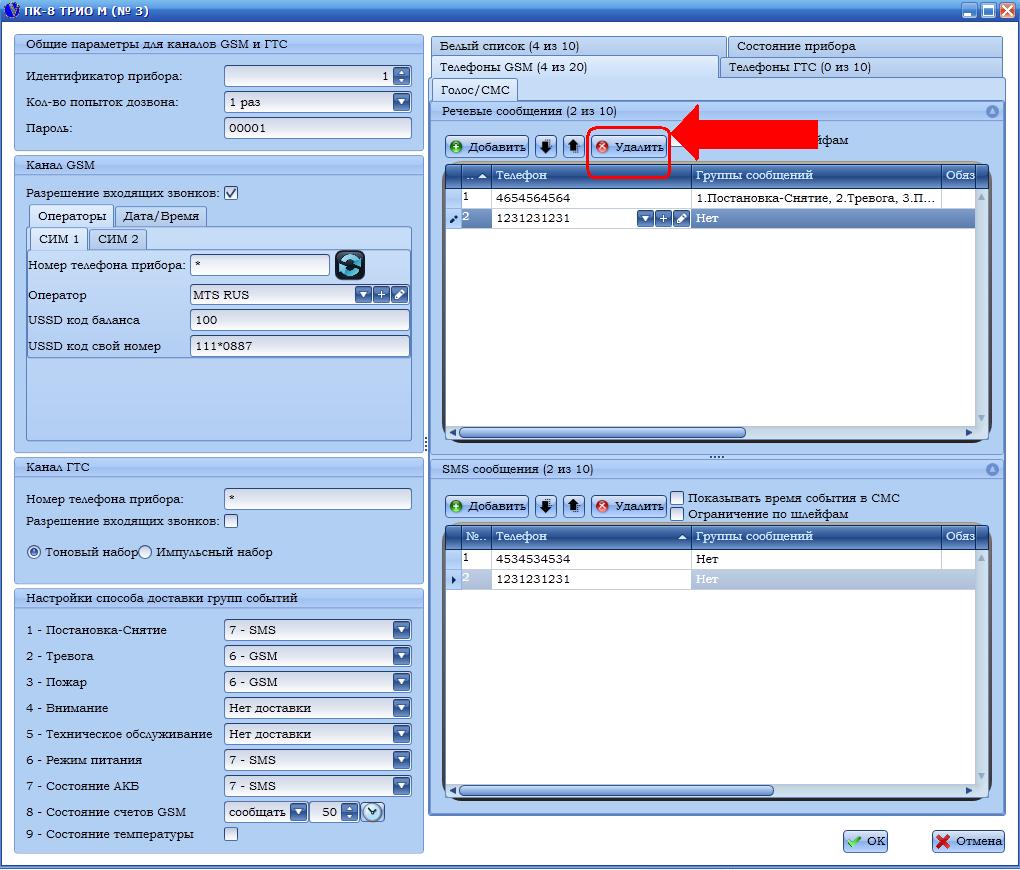Enable 'Показывать время события в СМС' checkbox
The width and height of the screenshot is (1020, 870).
(x=677, y=498)
